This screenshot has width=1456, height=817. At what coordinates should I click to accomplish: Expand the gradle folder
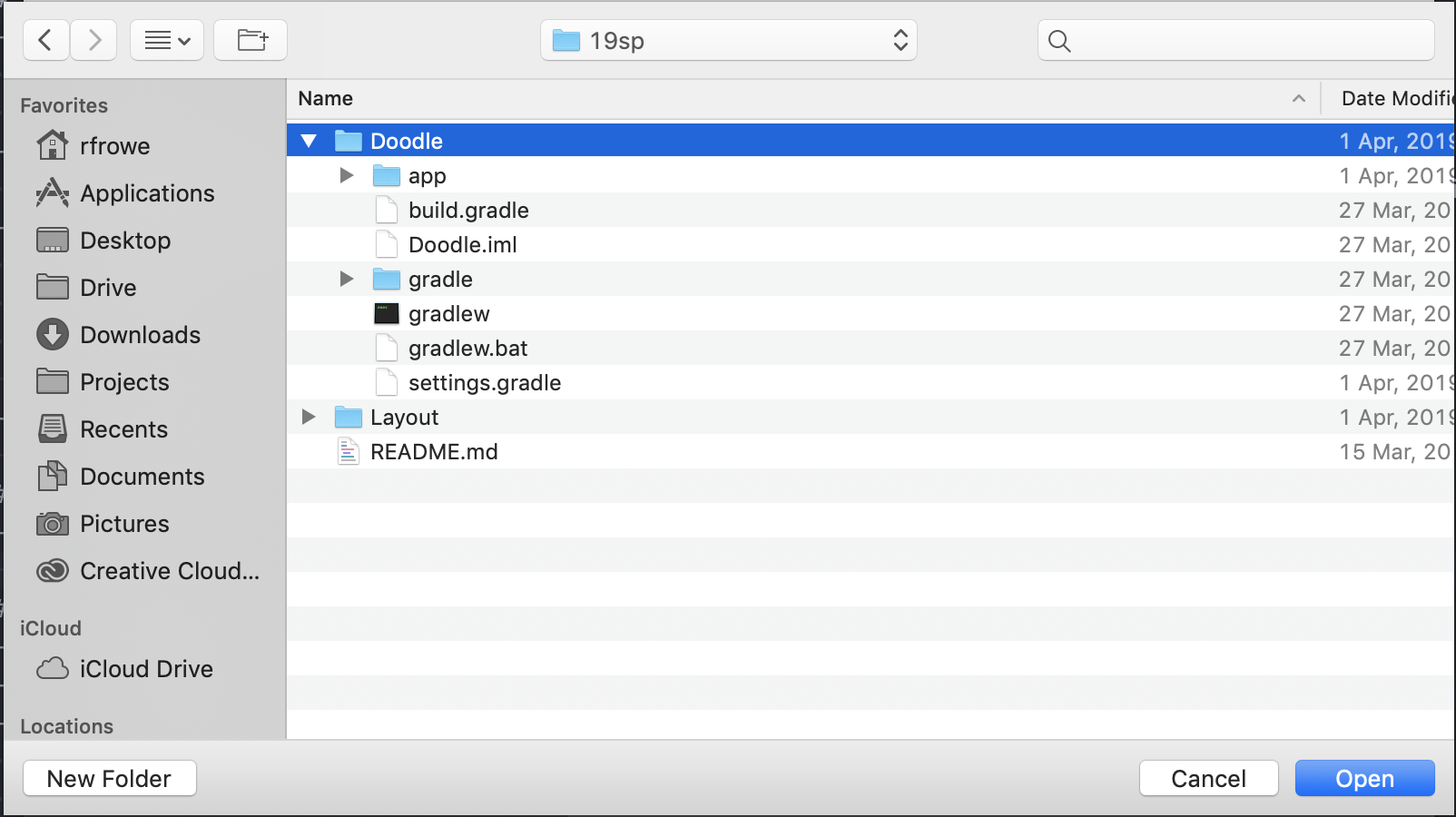pyautogui.click(x=346, y=279)
